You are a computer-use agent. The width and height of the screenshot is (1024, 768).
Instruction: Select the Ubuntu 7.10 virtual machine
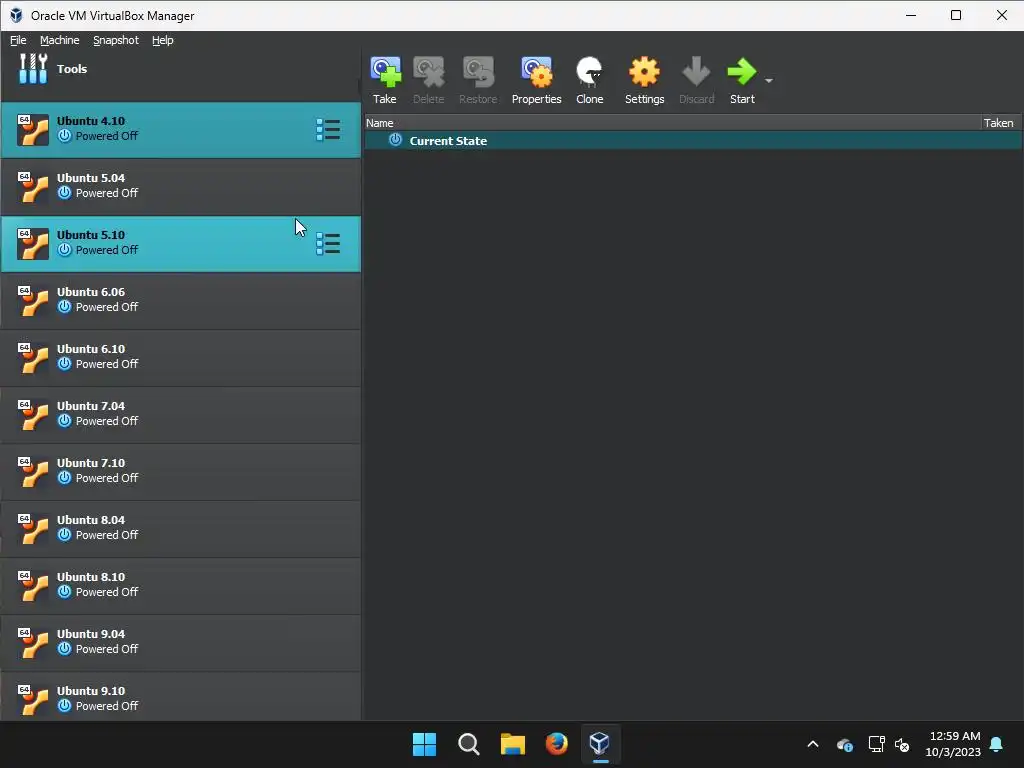tap(180, 472)
